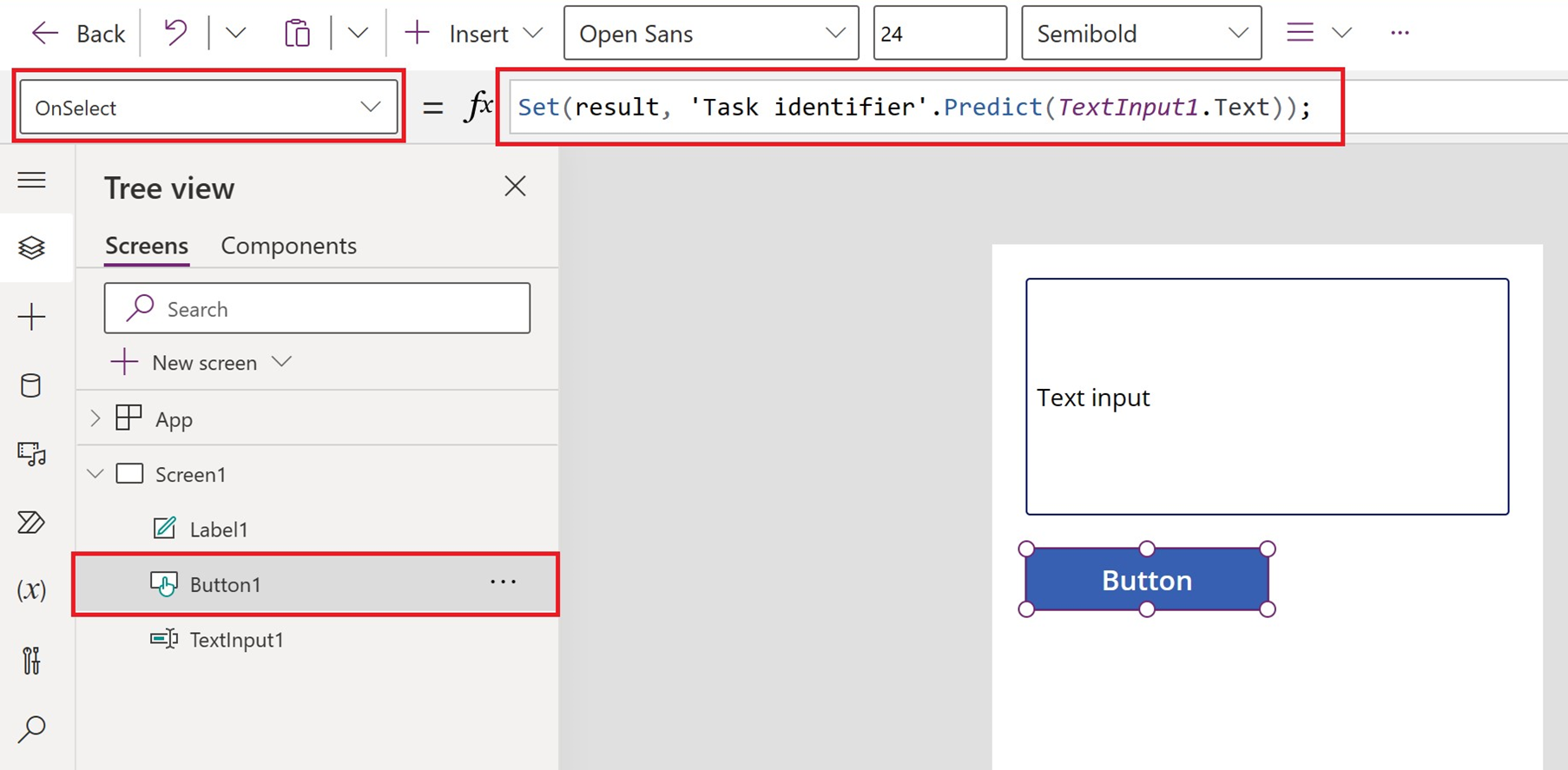Open the Power Automate icon in sidebar
Viewport: 1568px width, 770px height.
[32, 522]
